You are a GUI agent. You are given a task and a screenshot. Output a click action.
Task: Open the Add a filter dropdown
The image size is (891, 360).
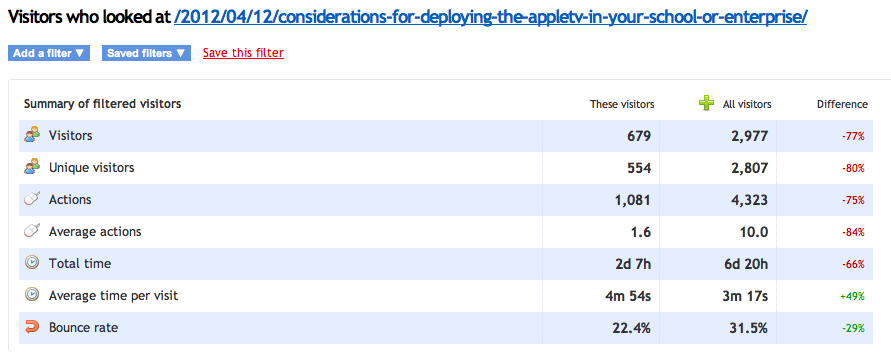click(49, 53)
